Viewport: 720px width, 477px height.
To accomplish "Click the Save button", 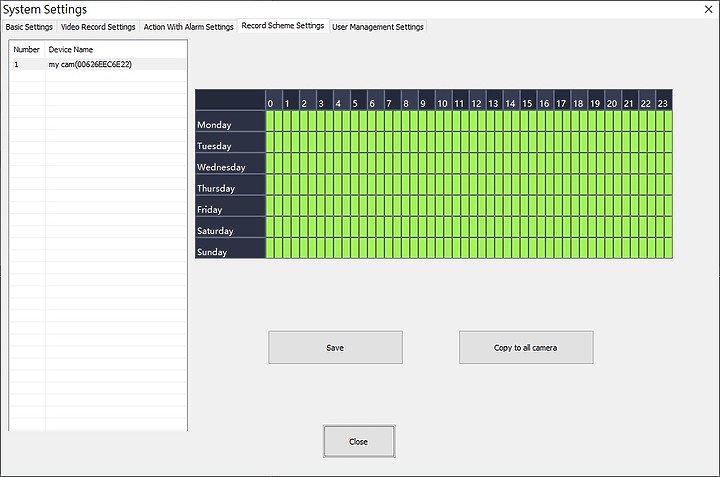I will coord(335,348).
